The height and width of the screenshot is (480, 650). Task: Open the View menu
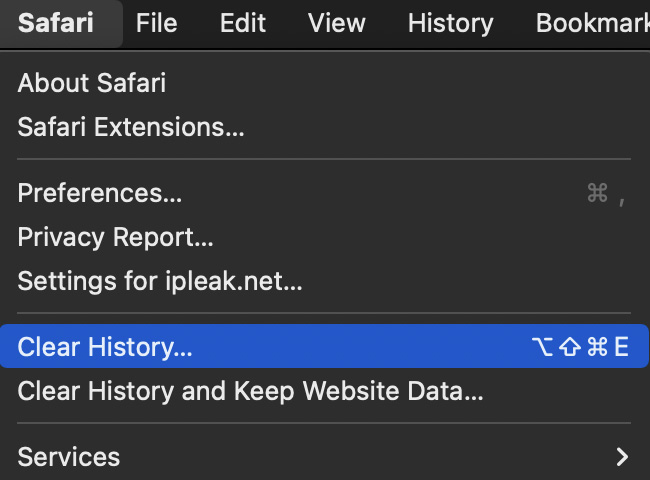pyautogui.click(x=336, y=23)
